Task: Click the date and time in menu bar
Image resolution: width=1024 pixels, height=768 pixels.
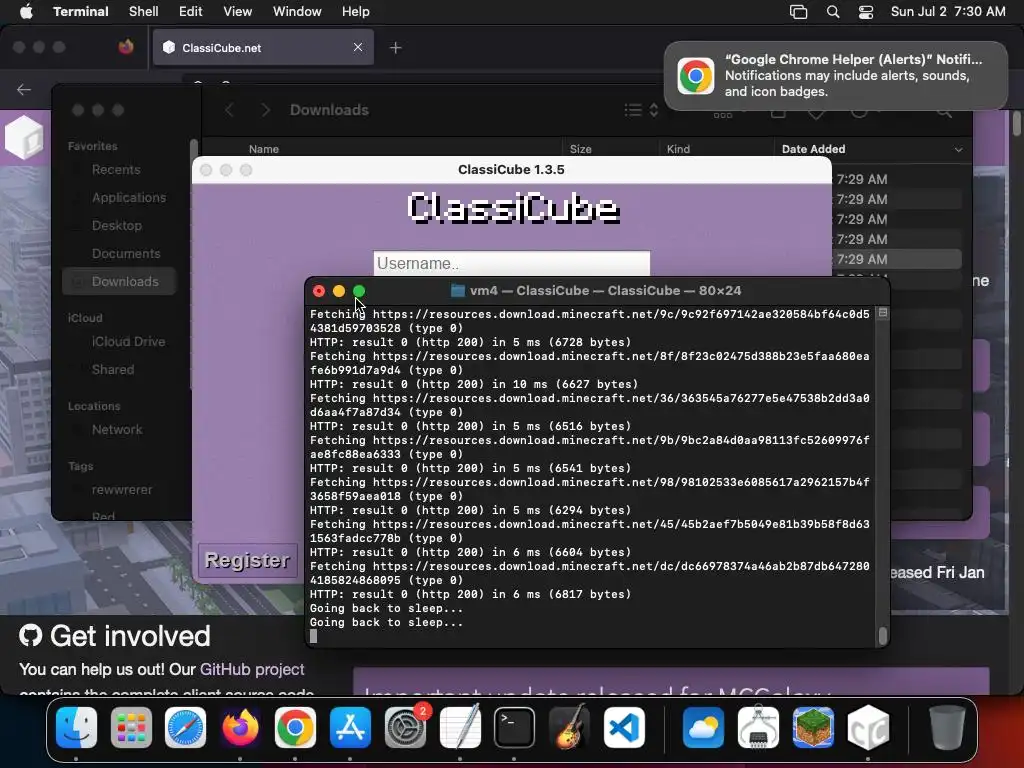Action: [x=948, y=12]
